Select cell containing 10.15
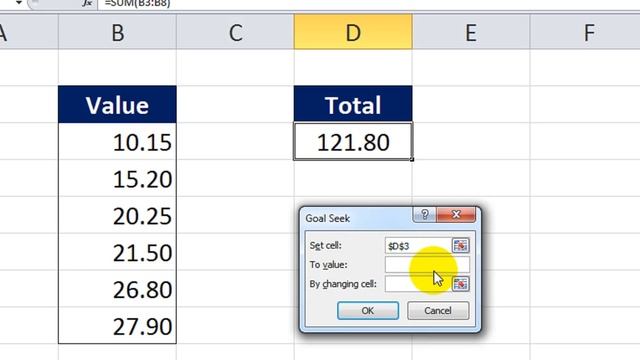This screenshot has width=640, height=360. 118,142
